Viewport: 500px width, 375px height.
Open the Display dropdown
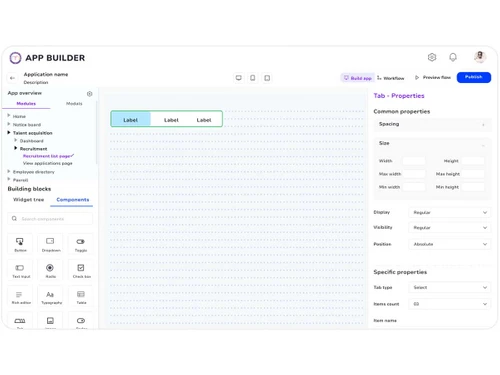(x=449, y=212)
